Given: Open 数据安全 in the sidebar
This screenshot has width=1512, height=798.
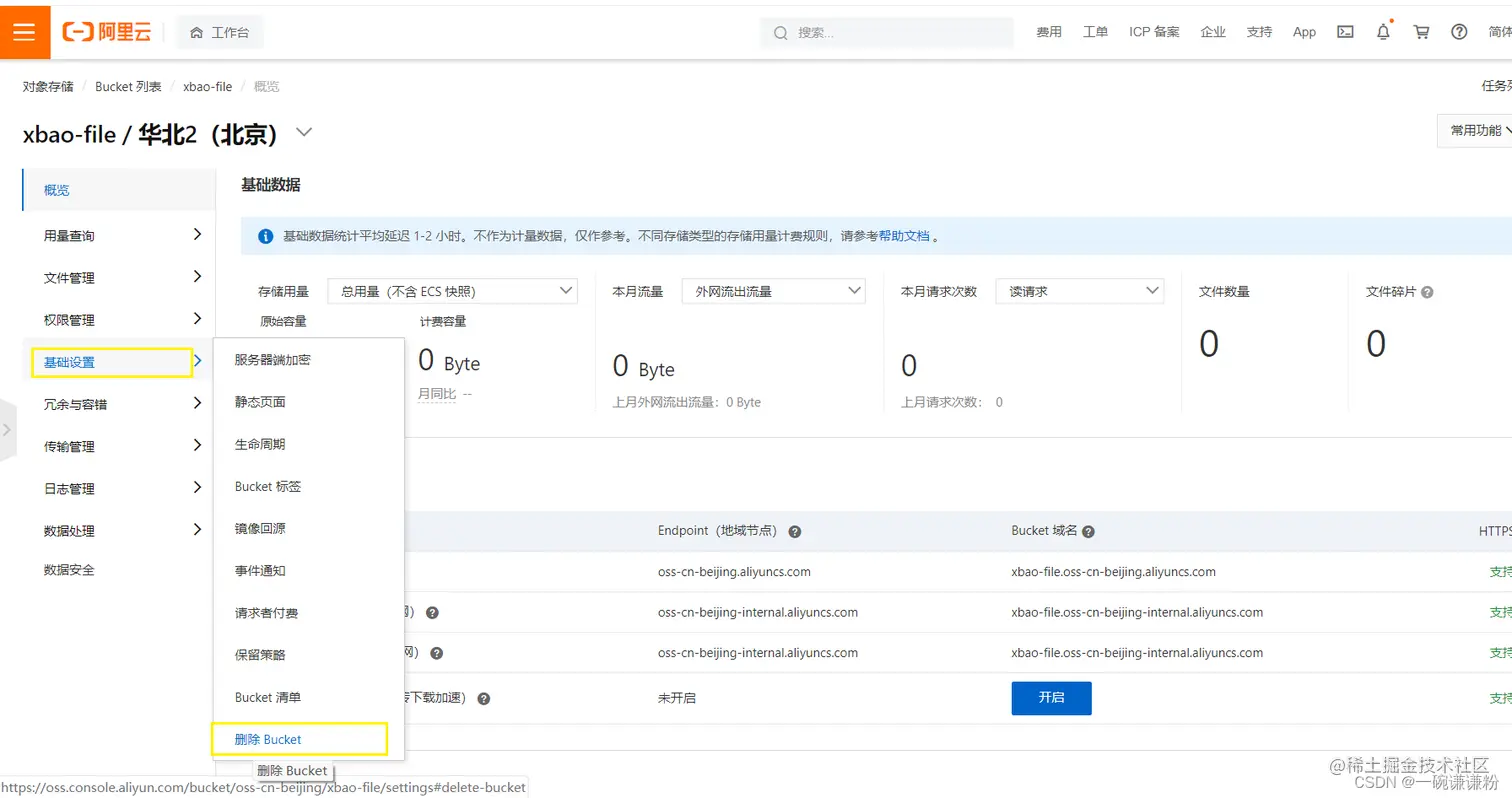Looking at the screenshot, I should pos(69,570).
